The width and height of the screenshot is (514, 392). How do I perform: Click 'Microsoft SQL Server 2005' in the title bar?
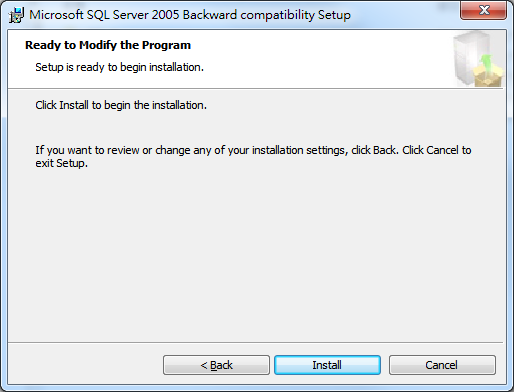[x=104, y=15]
